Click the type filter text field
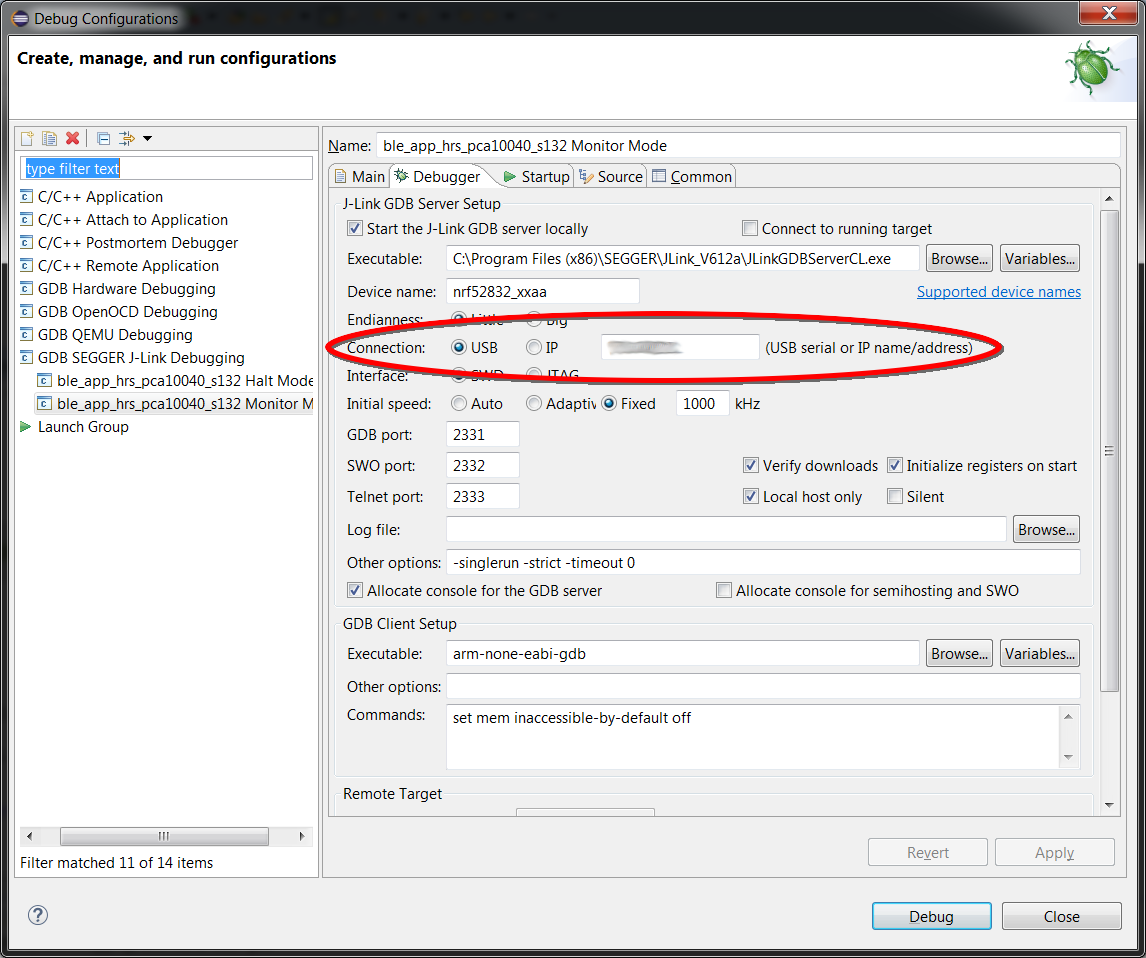 167,168
